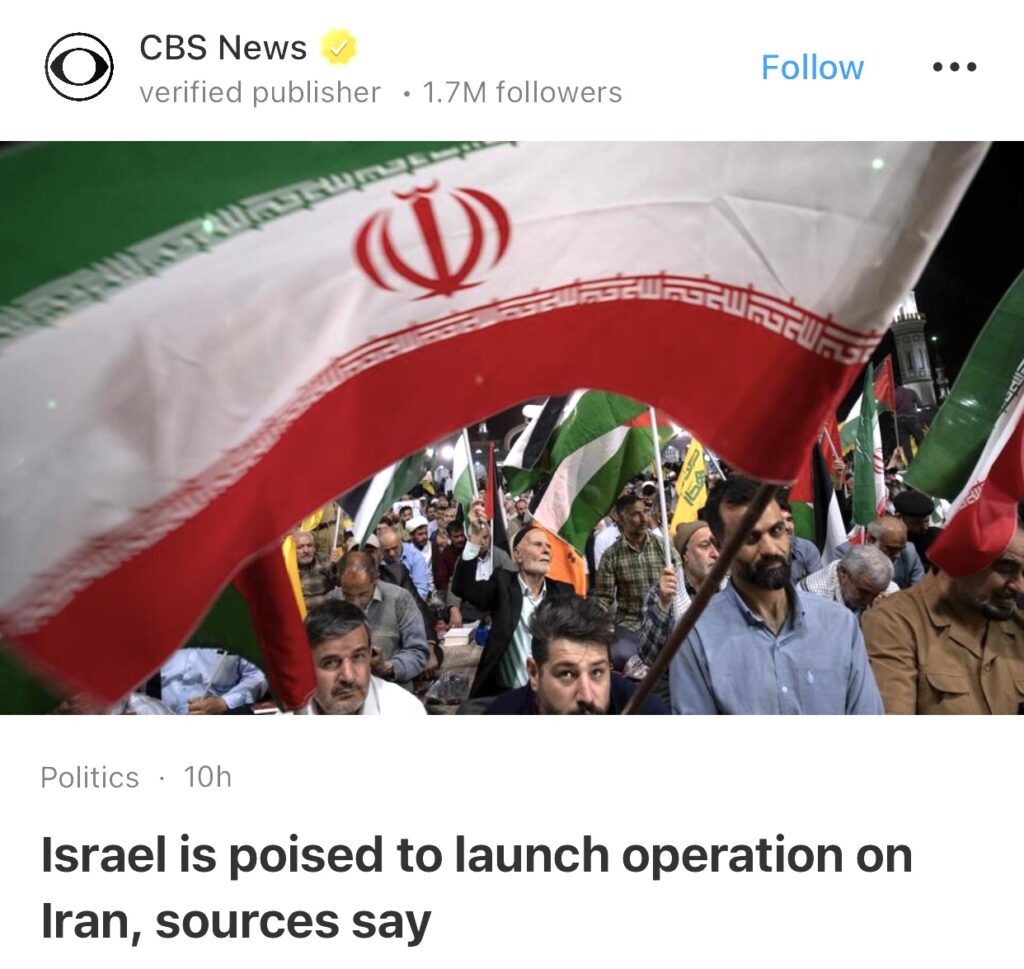Tap the gold verified checkmark badge

(338, 47)
